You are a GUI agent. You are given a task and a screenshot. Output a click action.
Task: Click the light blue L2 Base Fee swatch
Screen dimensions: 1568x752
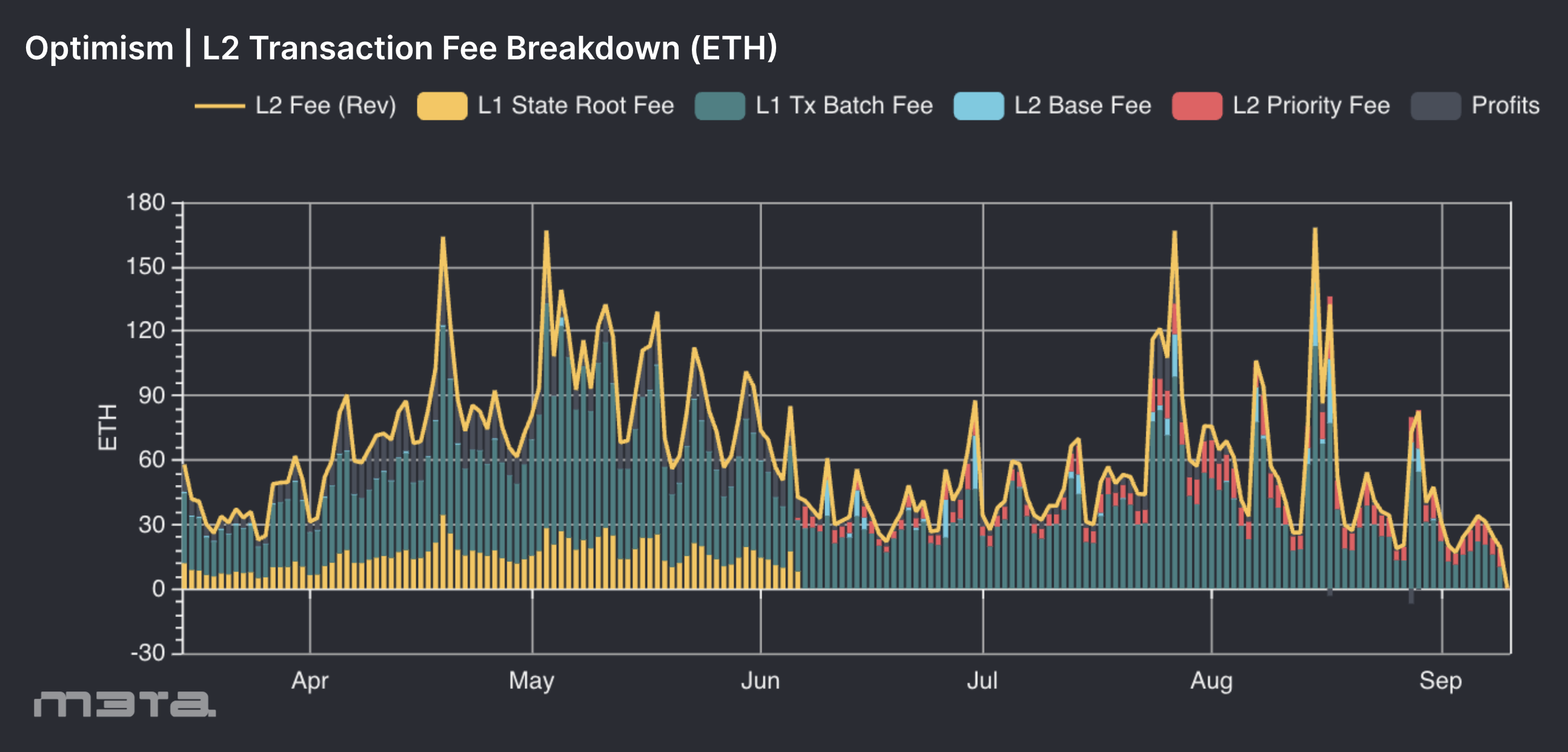[x=978, y=106]
